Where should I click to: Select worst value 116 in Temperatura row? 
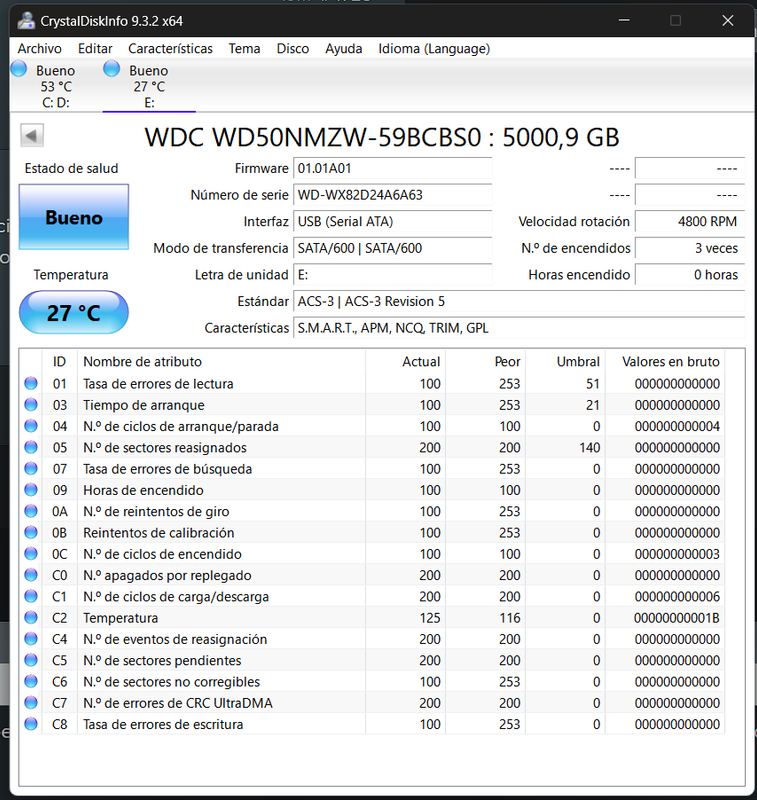[510, 618]
